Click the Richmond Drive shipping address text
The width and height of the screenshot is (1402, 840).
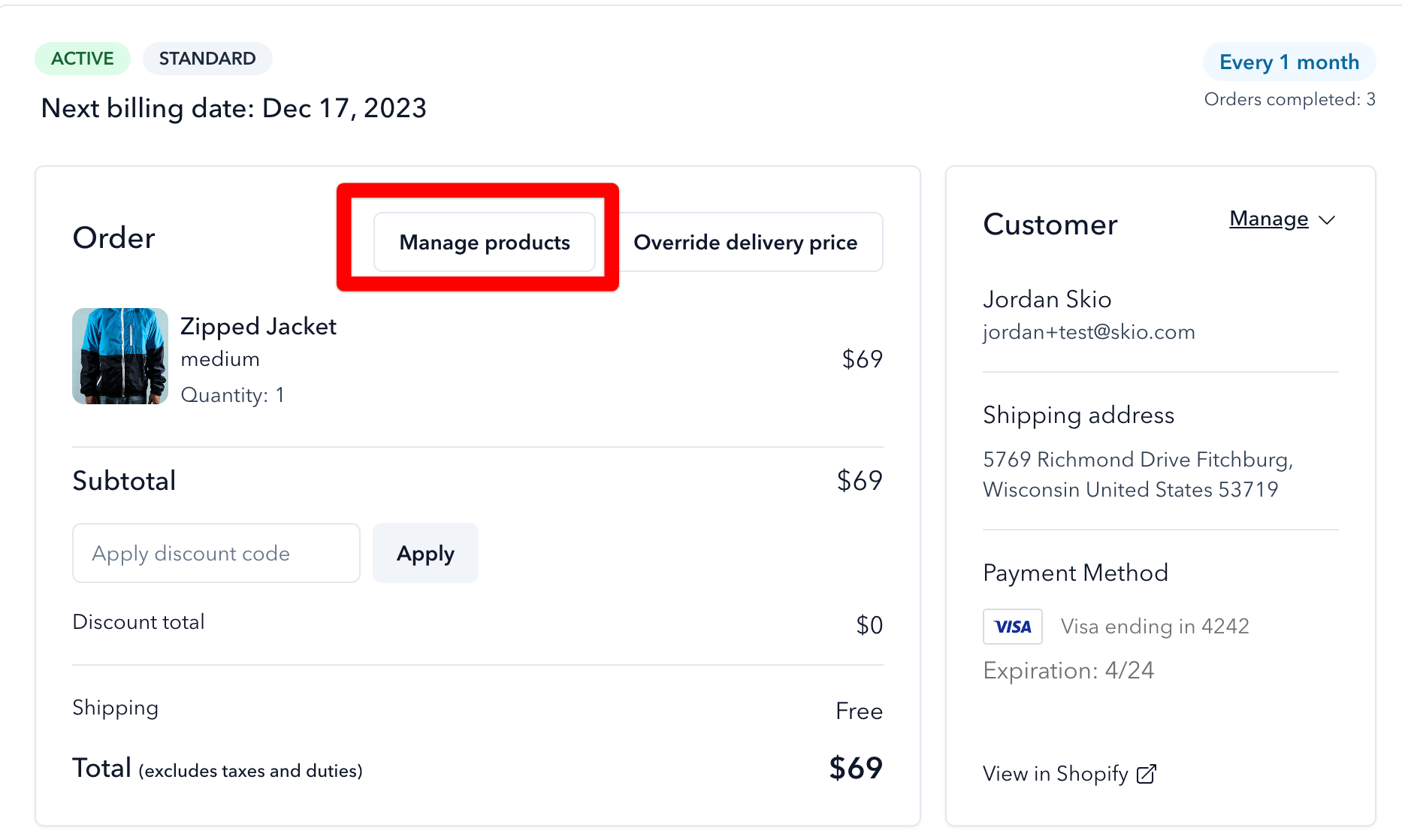click(1138, 474)
